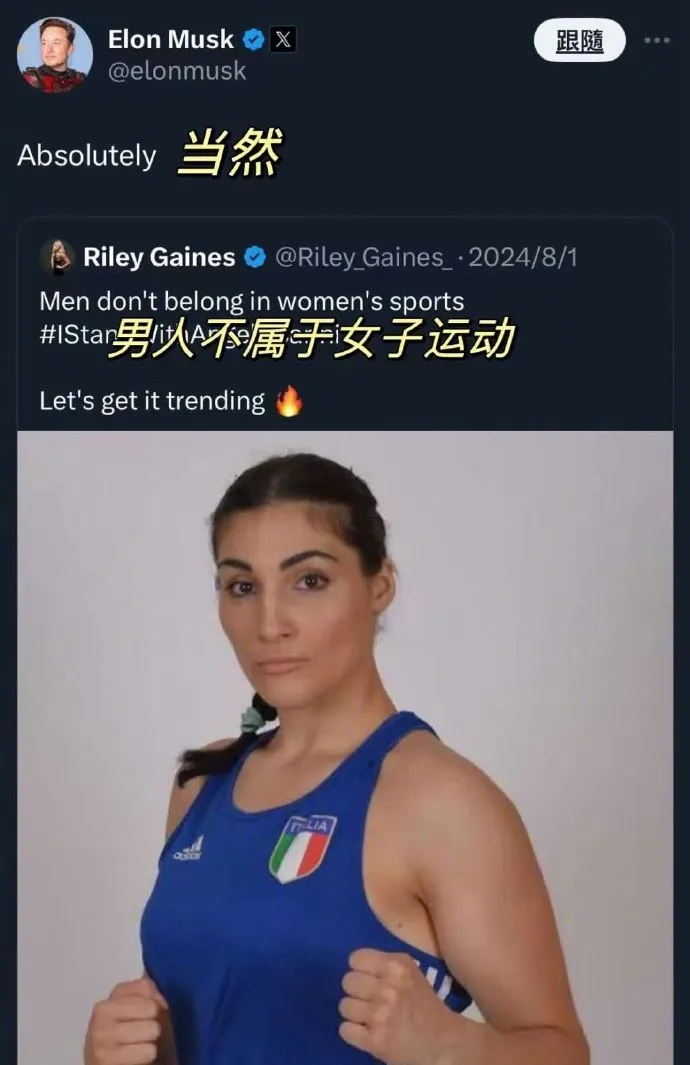Open the quoted tweet's boxer photo
The image size is (690, 1065).
345,748
